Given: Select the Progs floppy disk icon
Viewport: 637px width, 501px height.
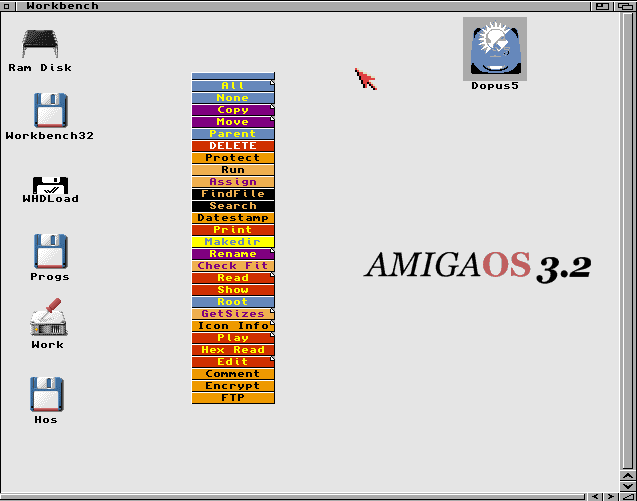Looking at the screenshot, I should [50, 251].
